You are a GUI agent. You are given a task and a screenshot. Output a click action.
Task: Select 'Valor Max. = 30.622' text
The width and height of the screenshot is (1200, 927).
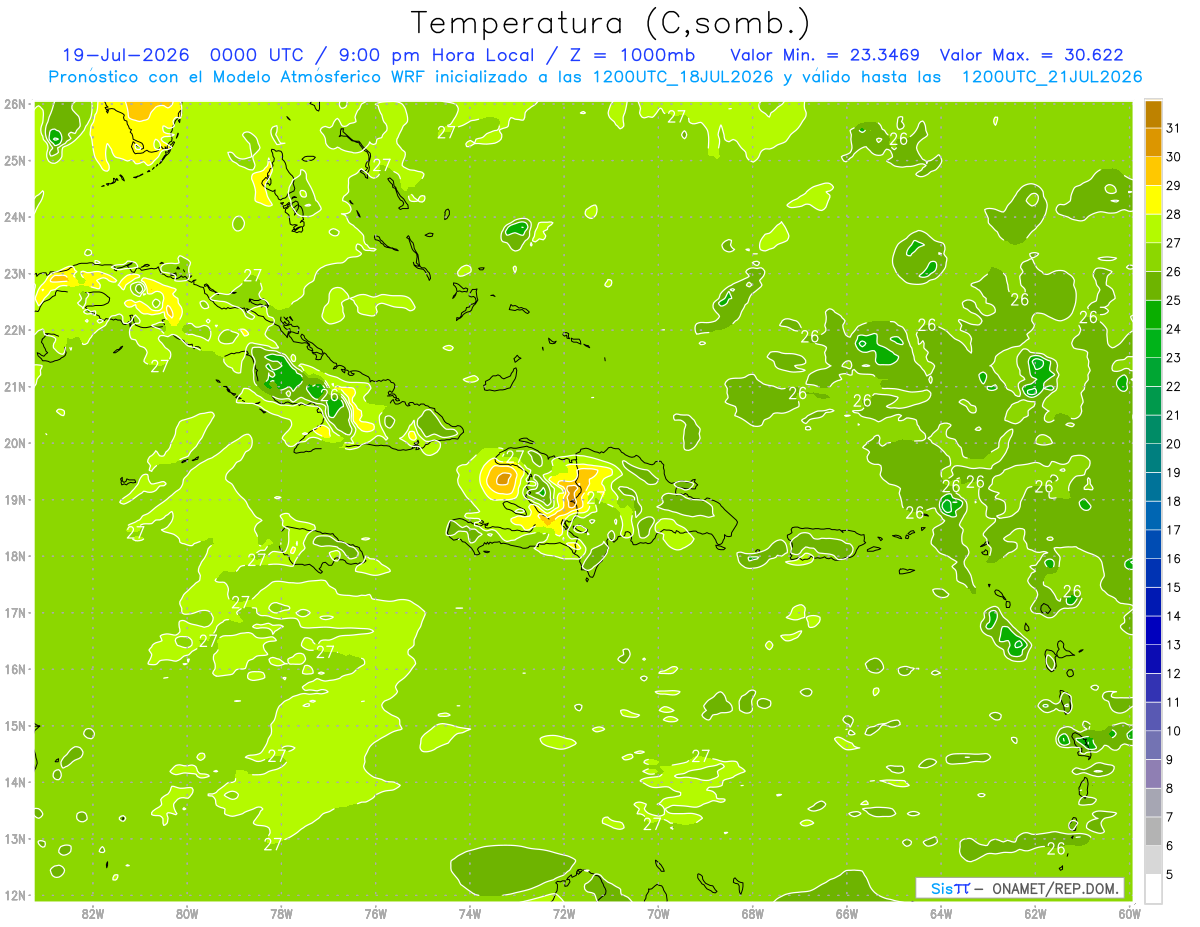(1033, 55)
